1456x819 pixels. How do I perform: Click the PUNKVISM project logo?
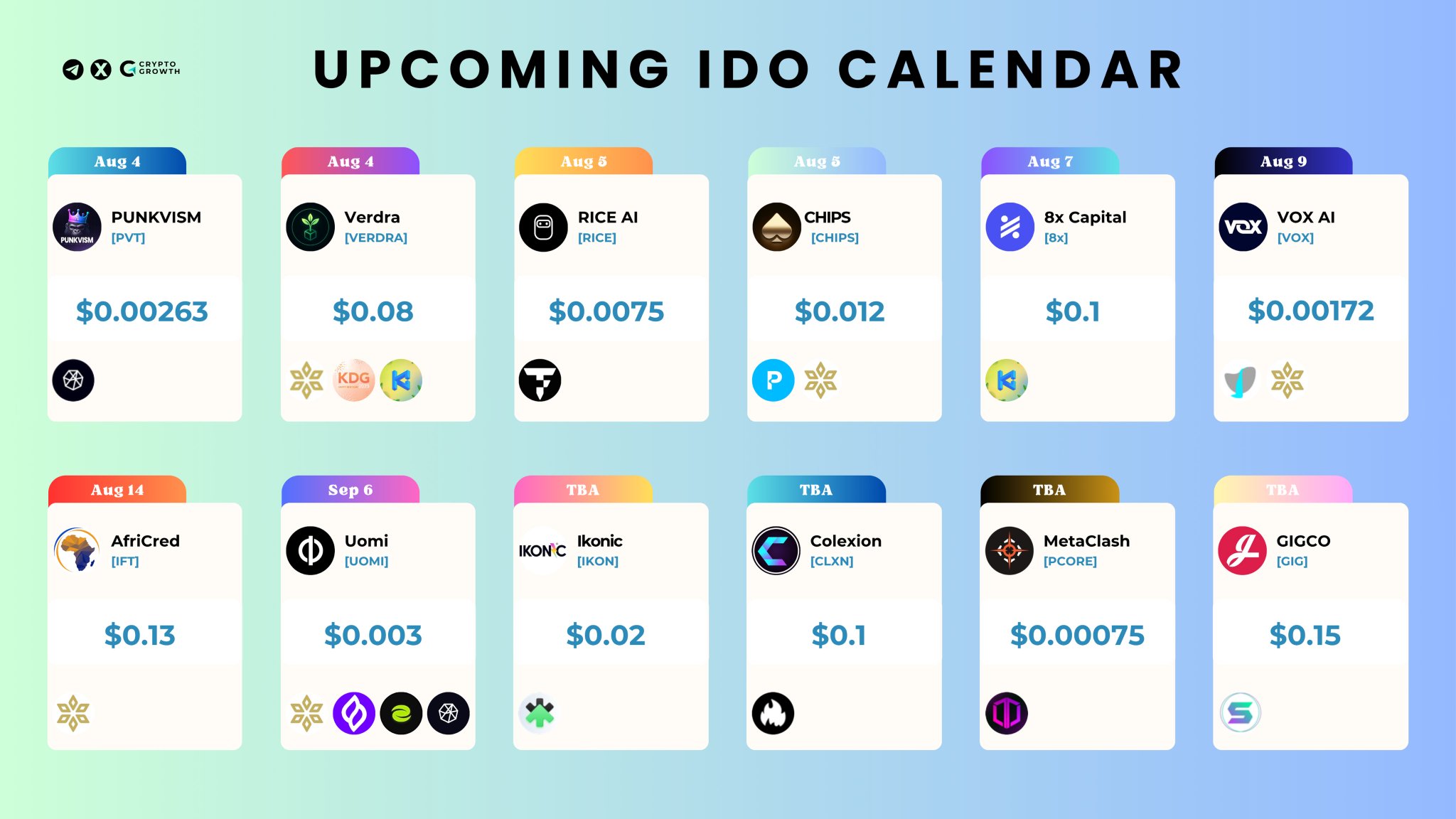(x=77, y=227)
